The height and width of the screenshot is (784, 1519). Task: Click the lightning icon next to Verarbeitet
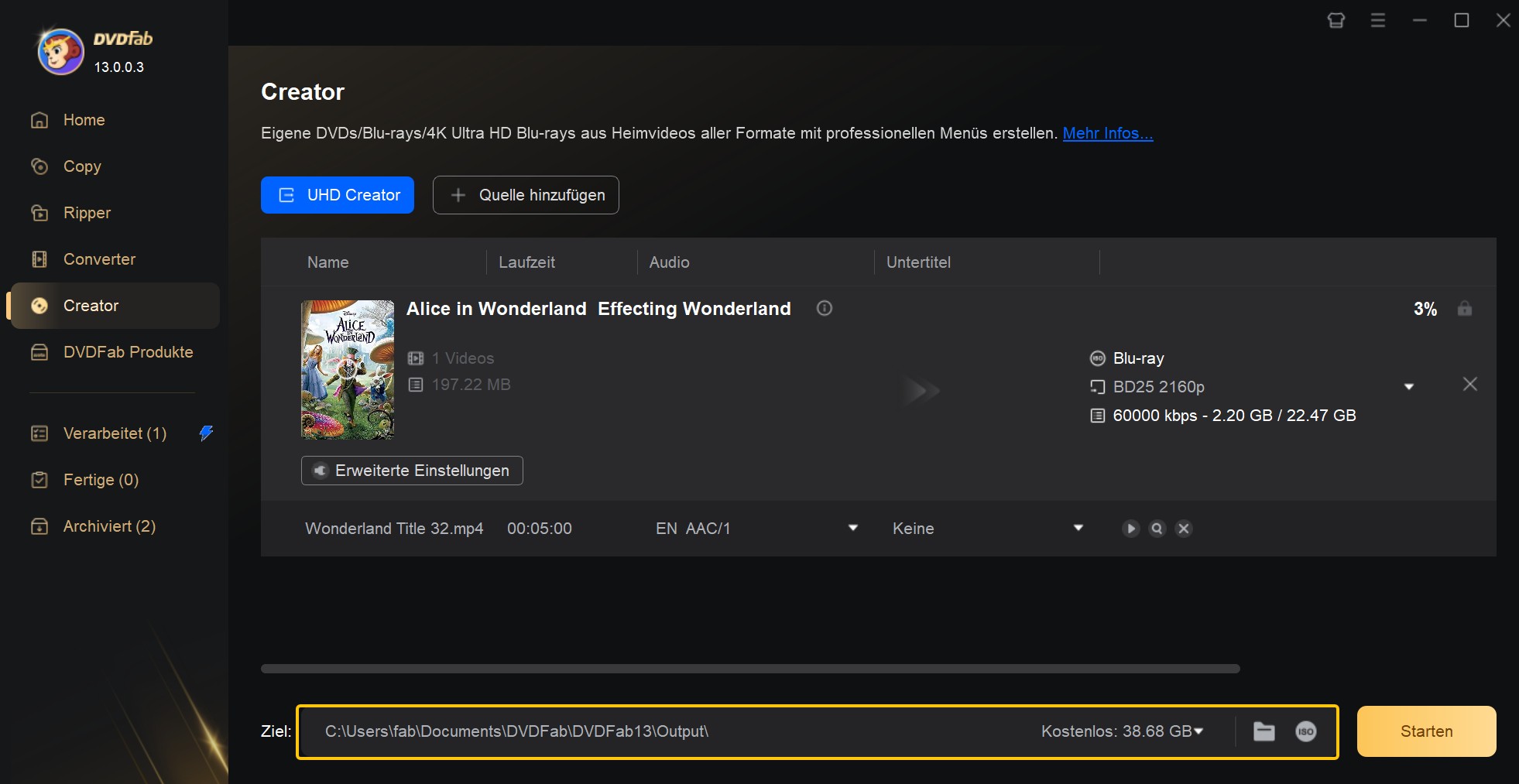(x=205, y=433)
